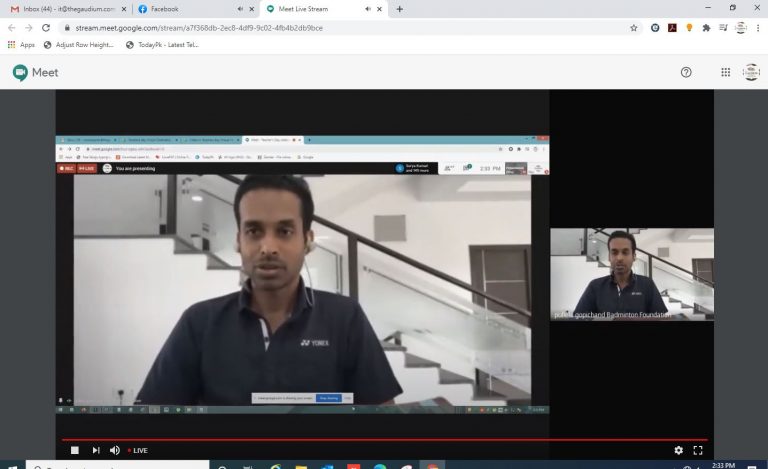
Task: Click the Meet logo
Action: coord(36,72)
